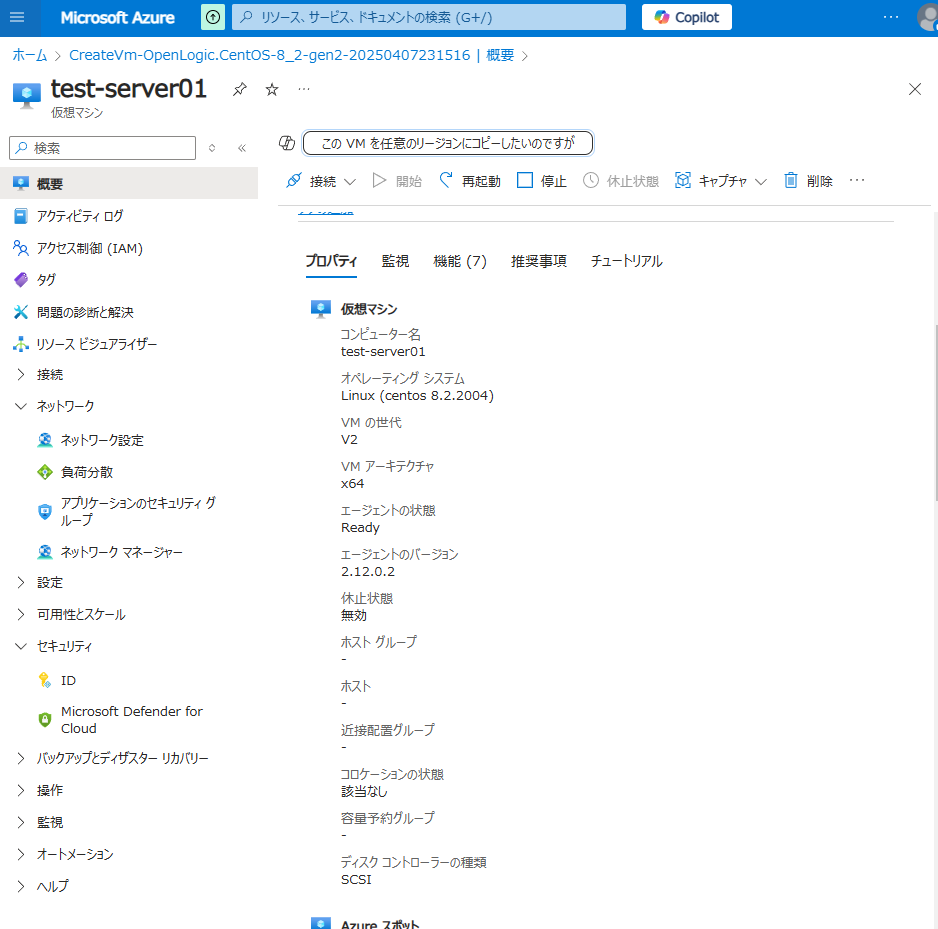Screen dimensions: 938x929
Task: Toggle expand/collapse all sidebar groups
Action: [212, 148]
